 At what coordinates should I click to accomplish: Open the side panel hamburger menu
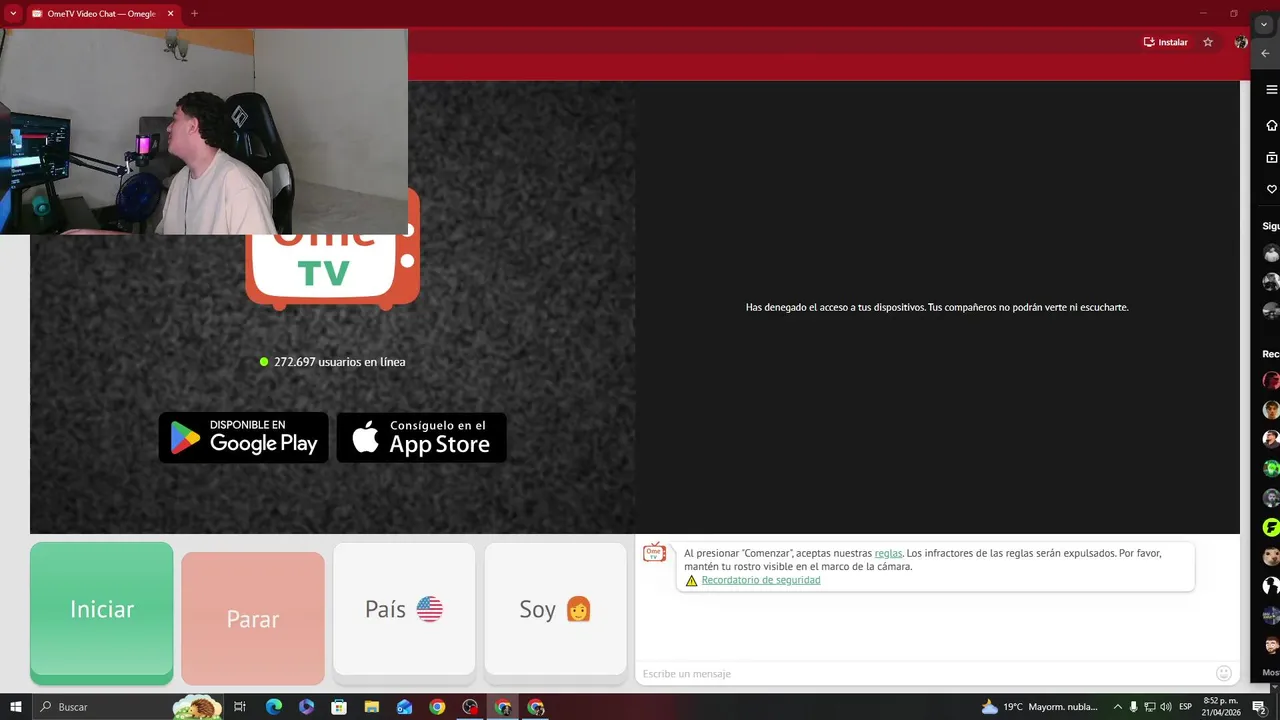1271,90
